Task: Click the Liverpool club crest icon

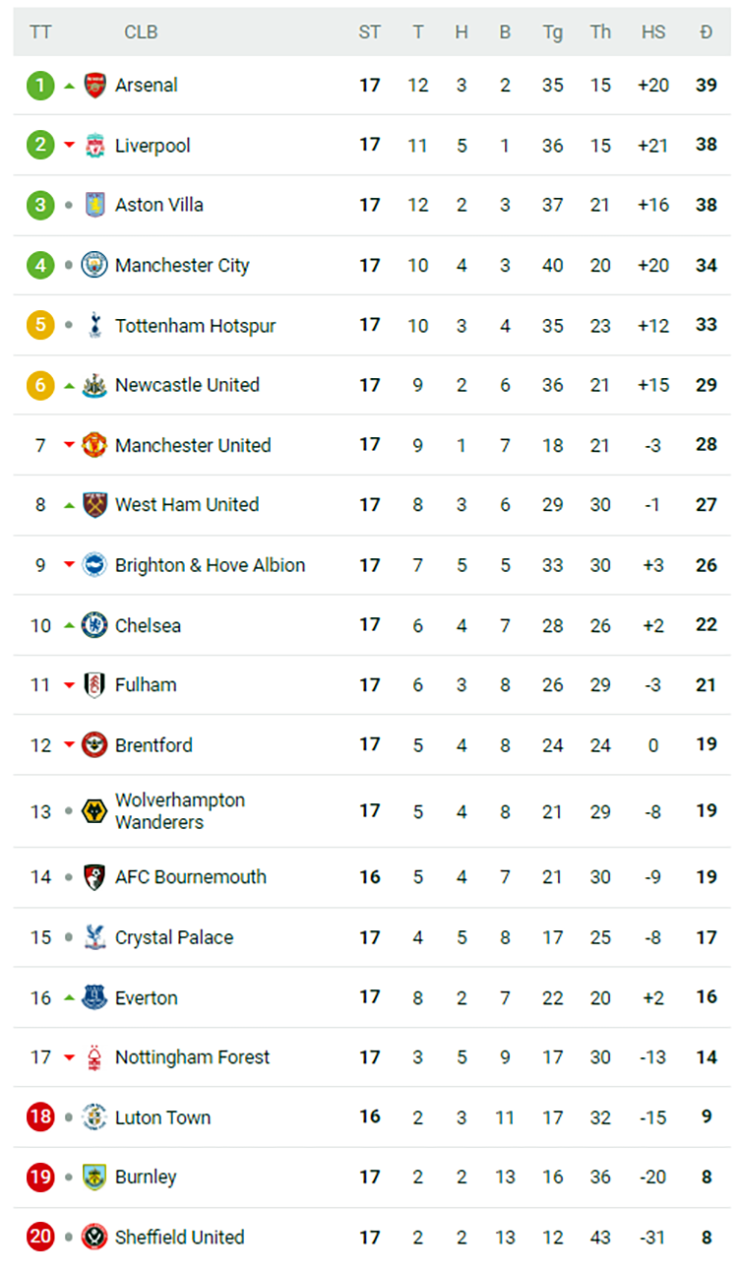Action: pyautogui.click(x=95, y=145)
